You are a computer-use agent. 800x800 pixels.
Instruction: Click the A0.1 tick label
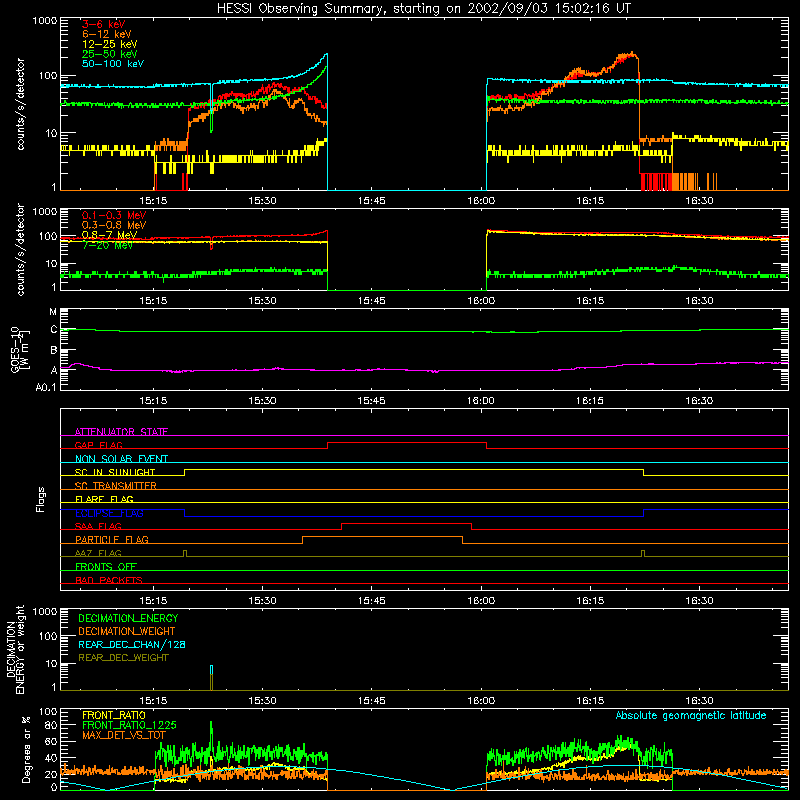46,388
